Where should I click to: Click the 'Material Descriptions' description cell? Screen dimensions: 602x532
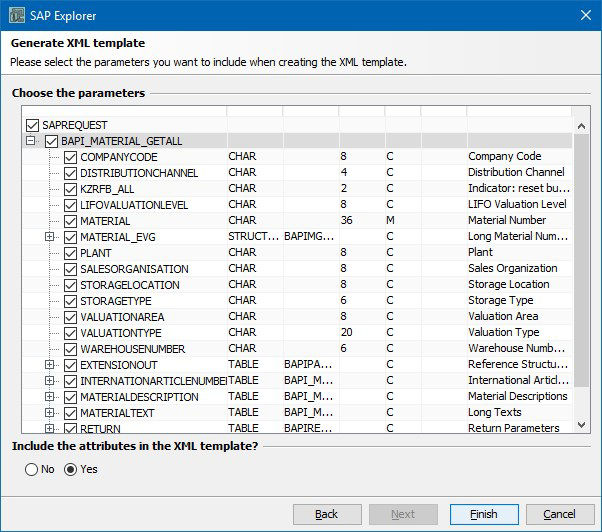click(518, 396)
